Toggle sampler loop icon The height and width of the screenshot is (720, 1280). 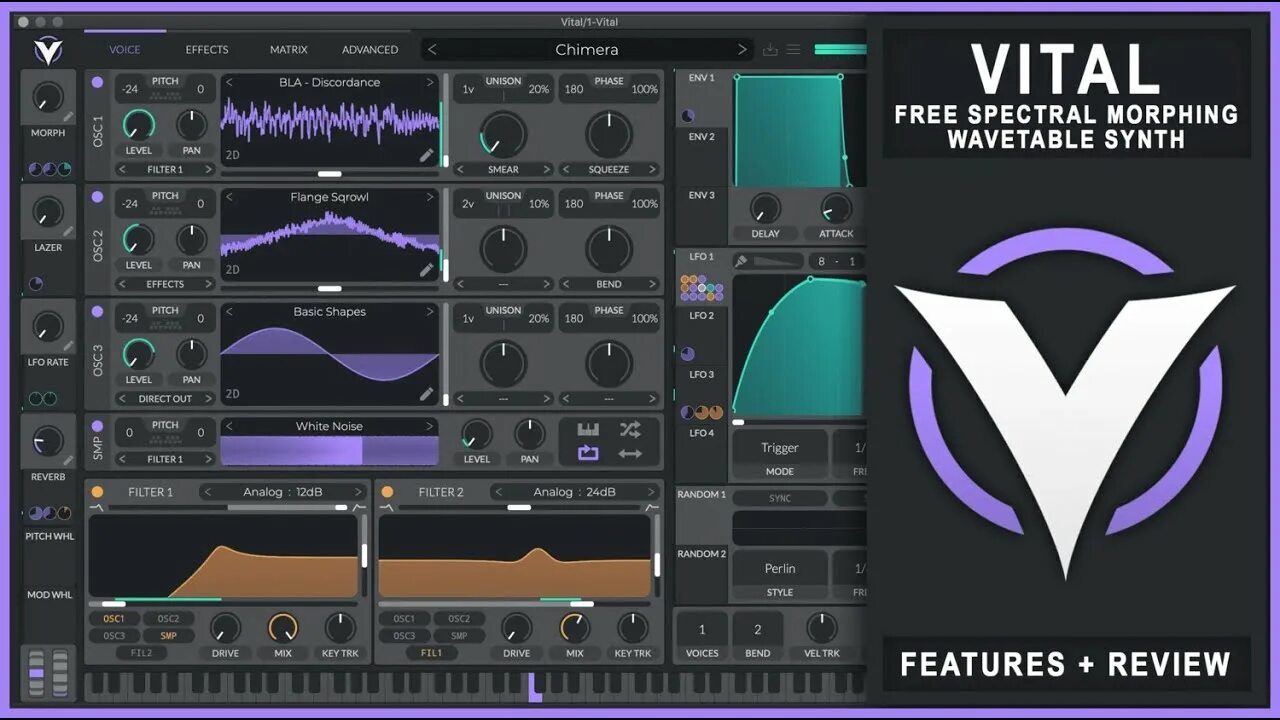[588, 453]
